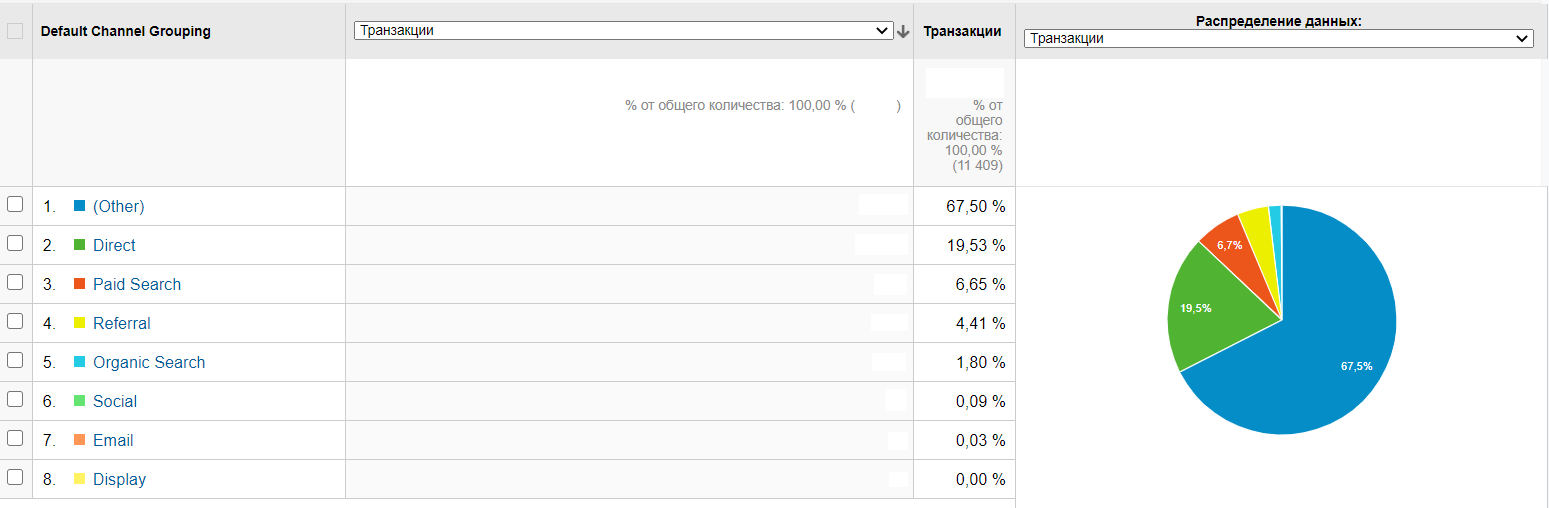Click the sort descending arrow icon
Viewport: 1549px width, 508px height.
(903, 31)
